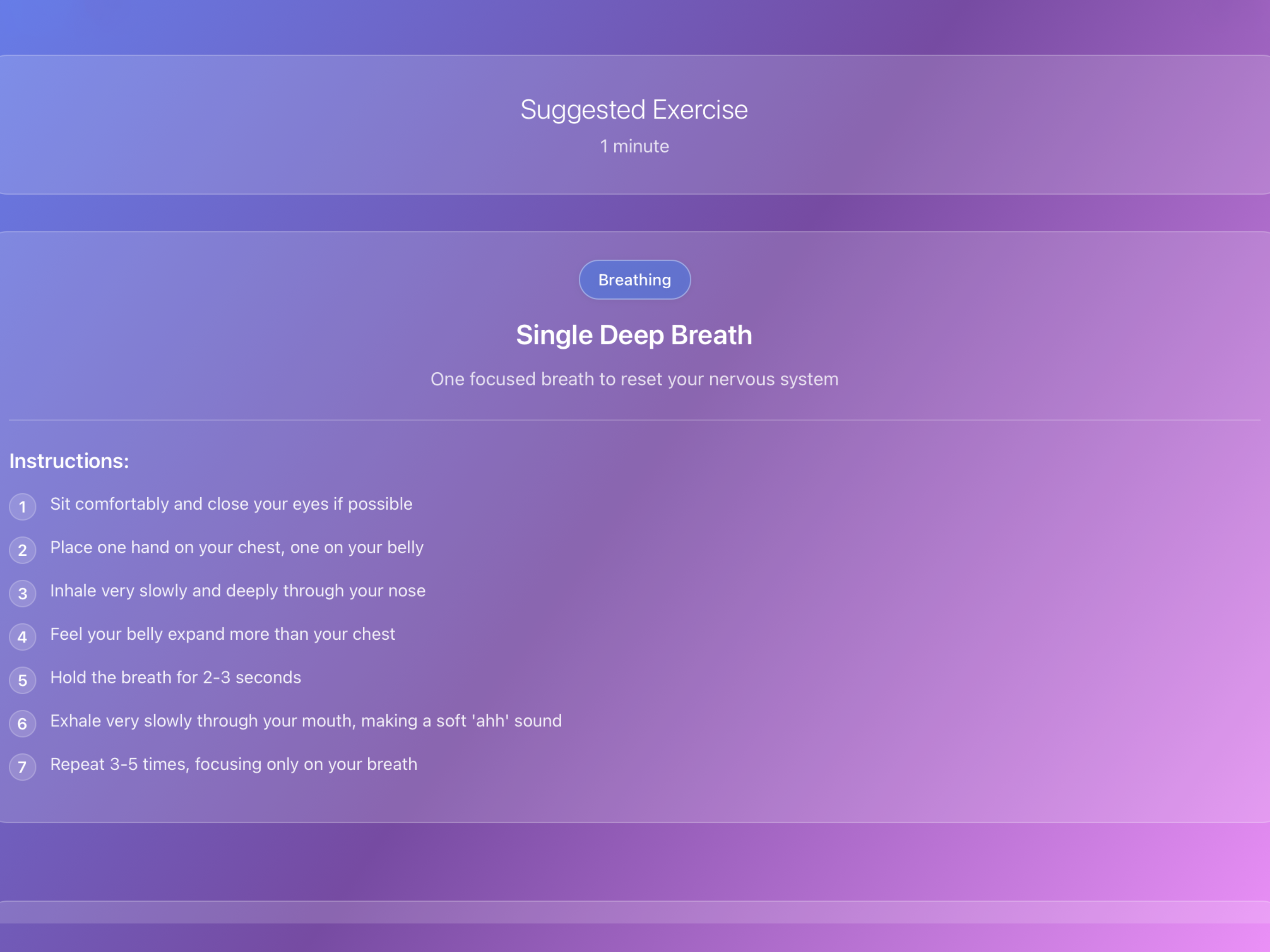The height and width of the screenshot is (952, 1270).
Task: Click 'One focused breath to reset your nervous system'
Action: tap(635, 379)
